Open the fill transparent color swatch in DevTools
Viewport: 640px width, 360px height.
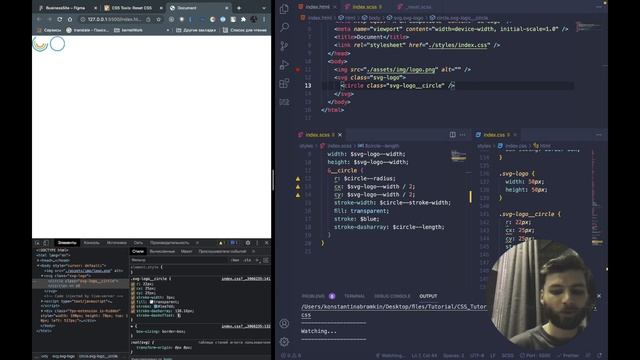[151, 302]
